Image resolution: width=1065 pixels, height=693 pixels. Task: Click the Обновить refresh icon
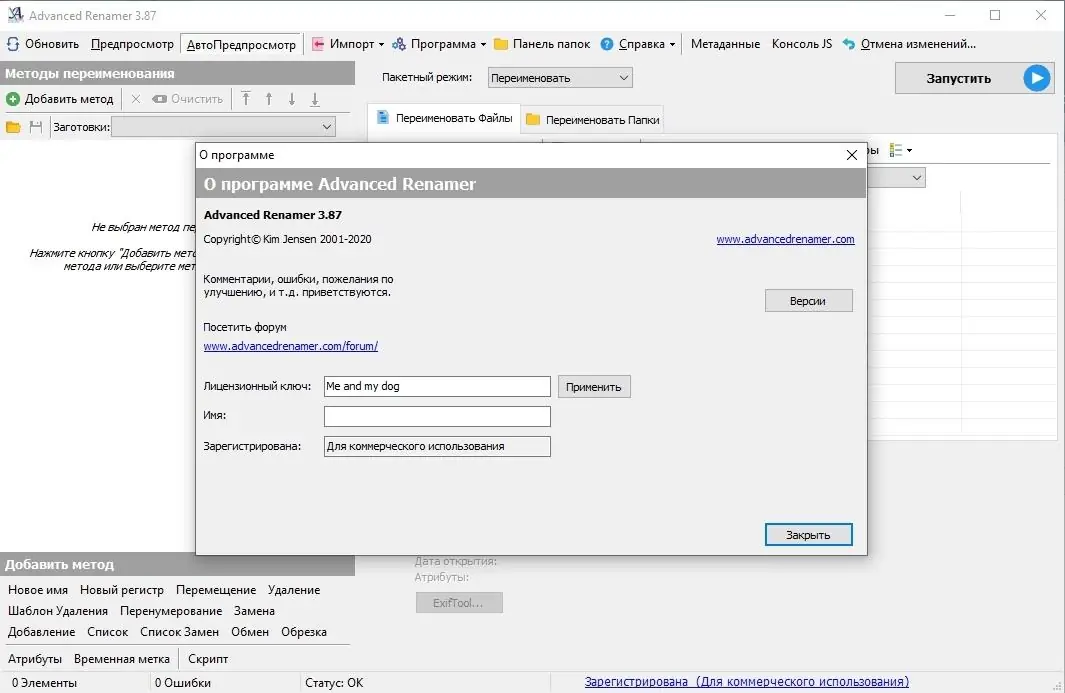[13, 43]
